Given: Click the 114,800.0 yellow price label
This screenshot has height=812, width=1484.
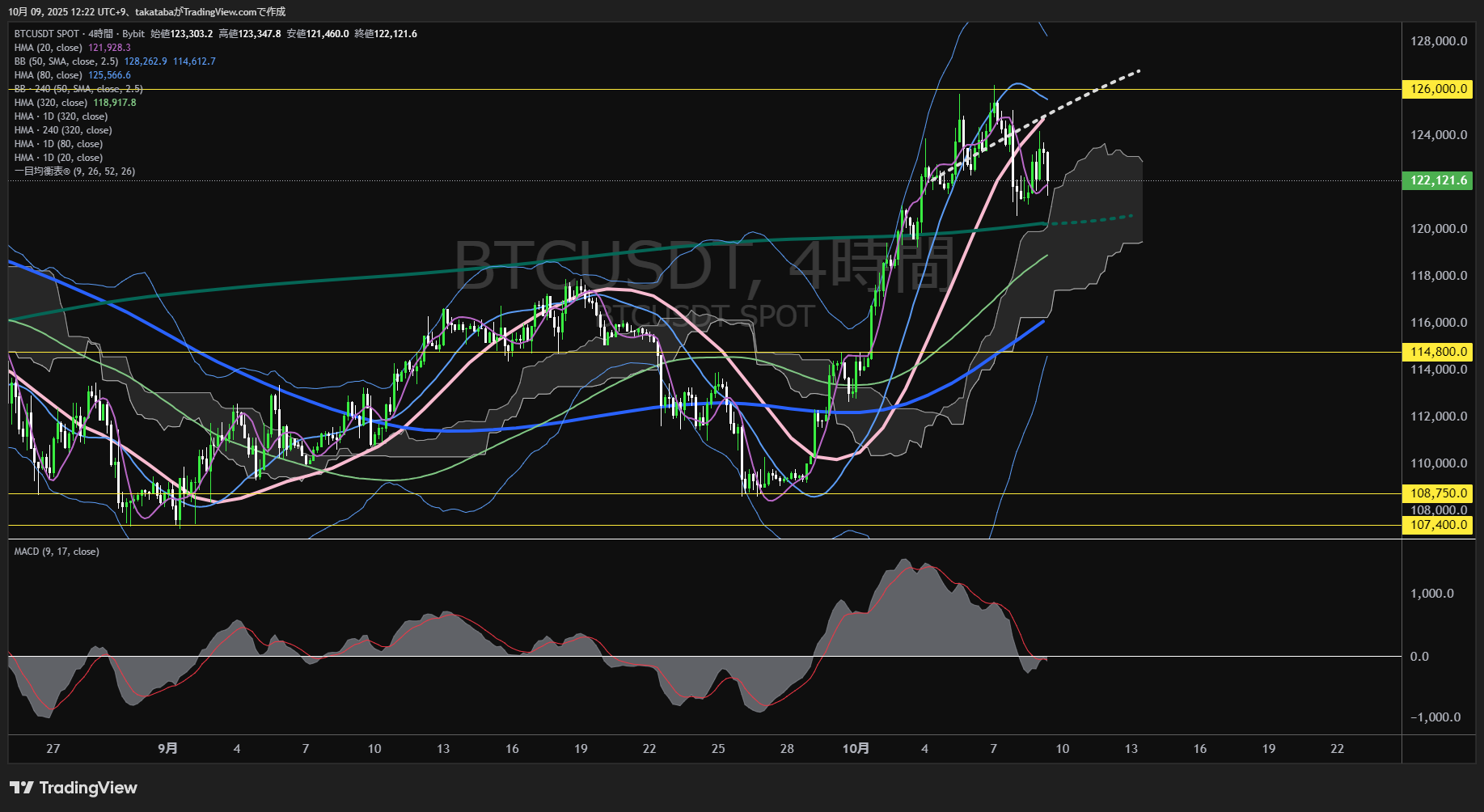Looking at the screenshot, I should [x=1438, y=352].
